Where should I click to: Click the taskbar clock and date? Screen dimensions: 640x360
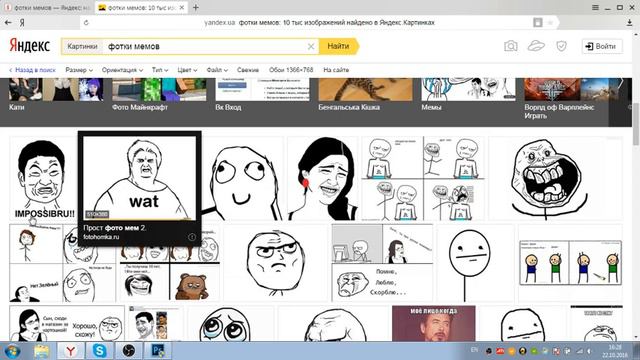coord(615,351)
